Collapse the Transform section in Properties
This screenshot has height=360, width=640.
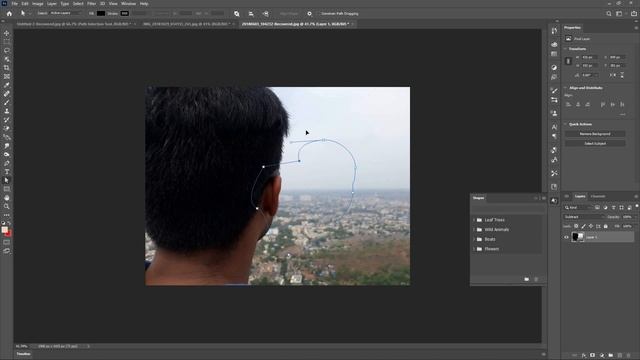[566, 49]
